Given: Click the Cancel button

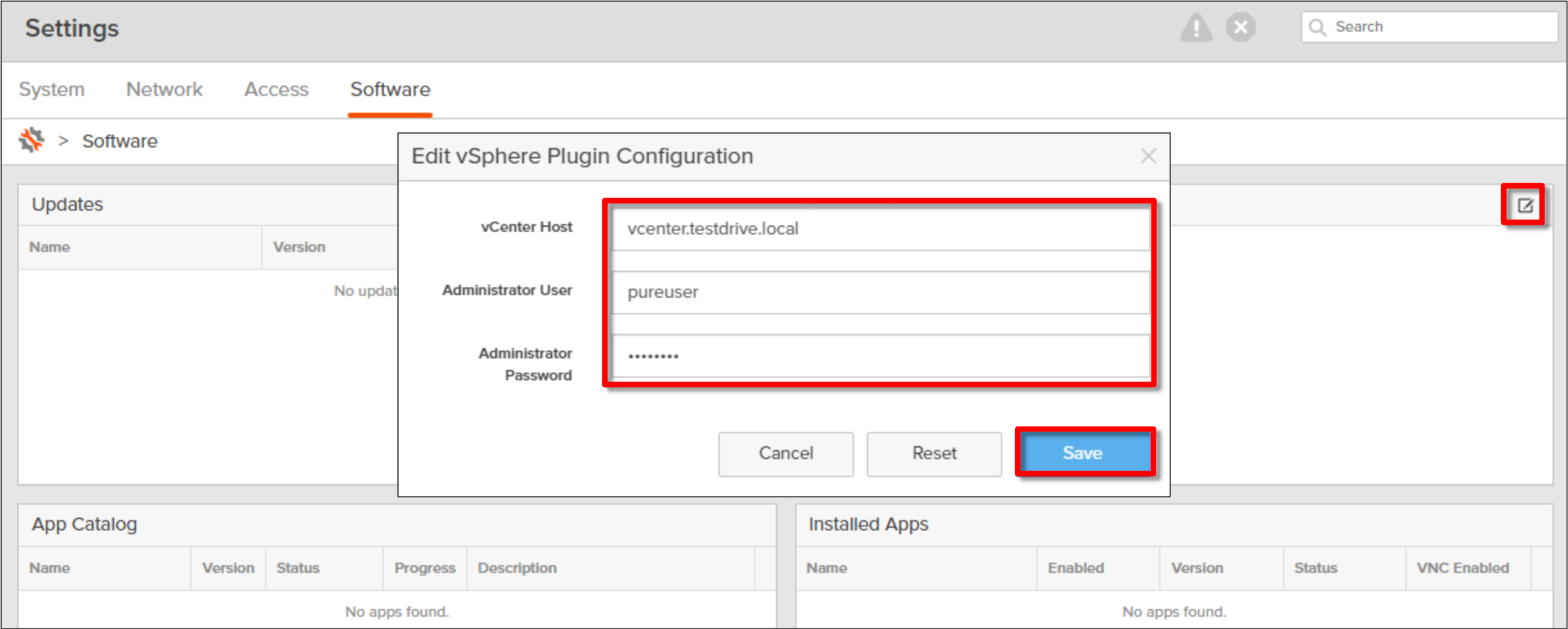Looking at the screenshot, I should 786,453.
